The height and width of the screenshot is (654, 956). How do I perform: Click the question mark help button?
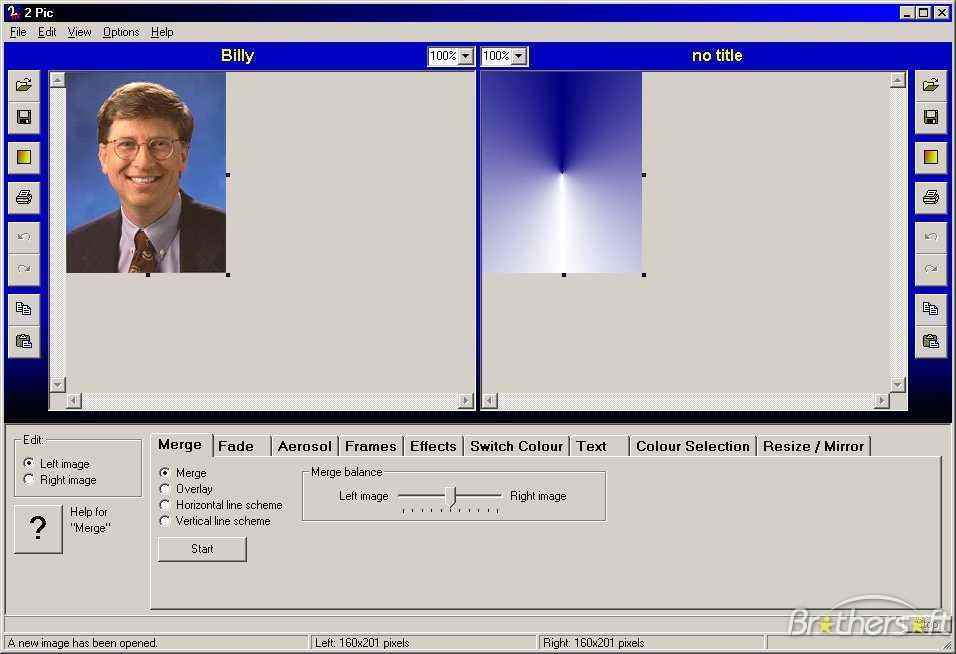click(38, 528)
